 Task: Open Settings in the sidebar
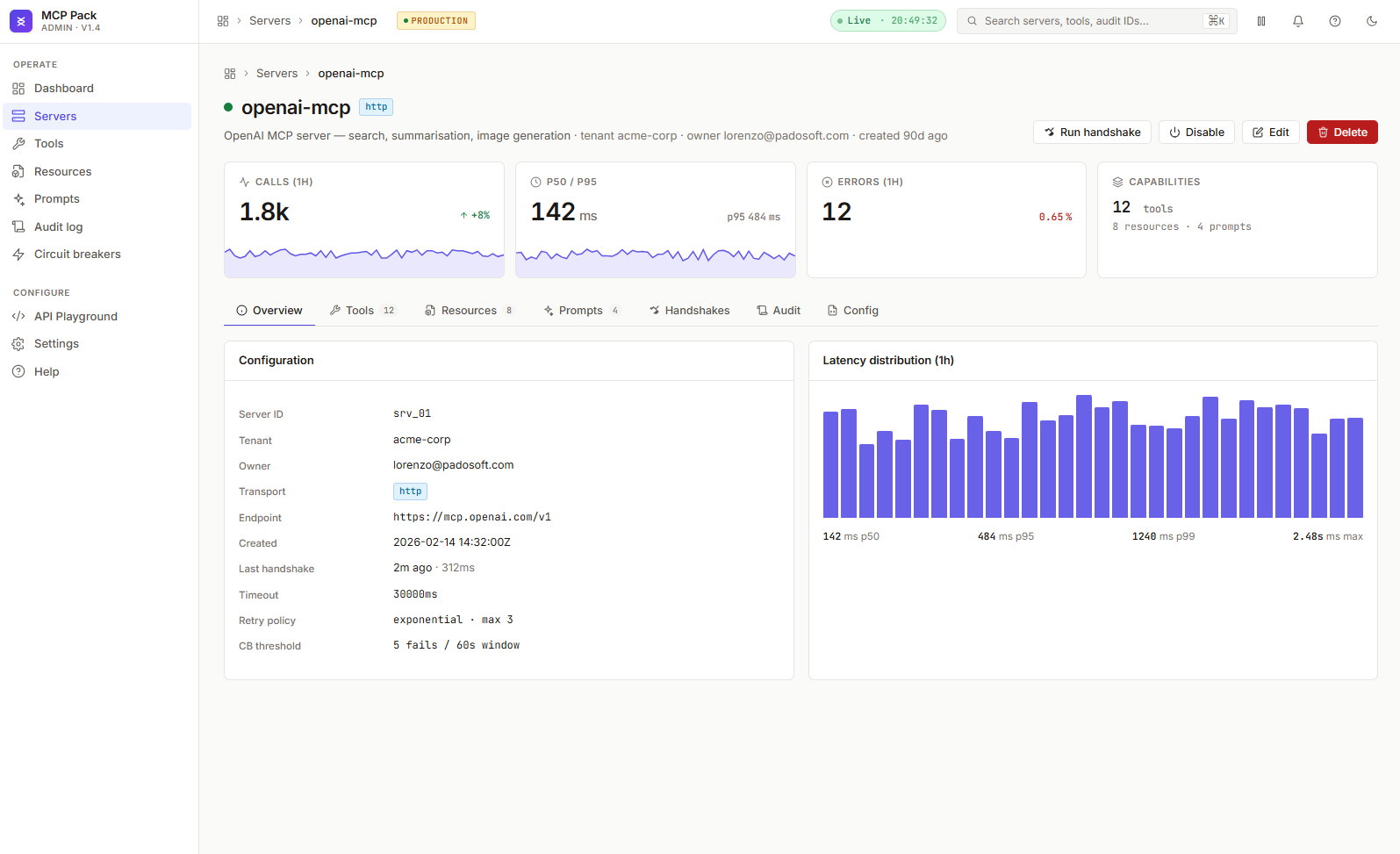click(97, 344)
